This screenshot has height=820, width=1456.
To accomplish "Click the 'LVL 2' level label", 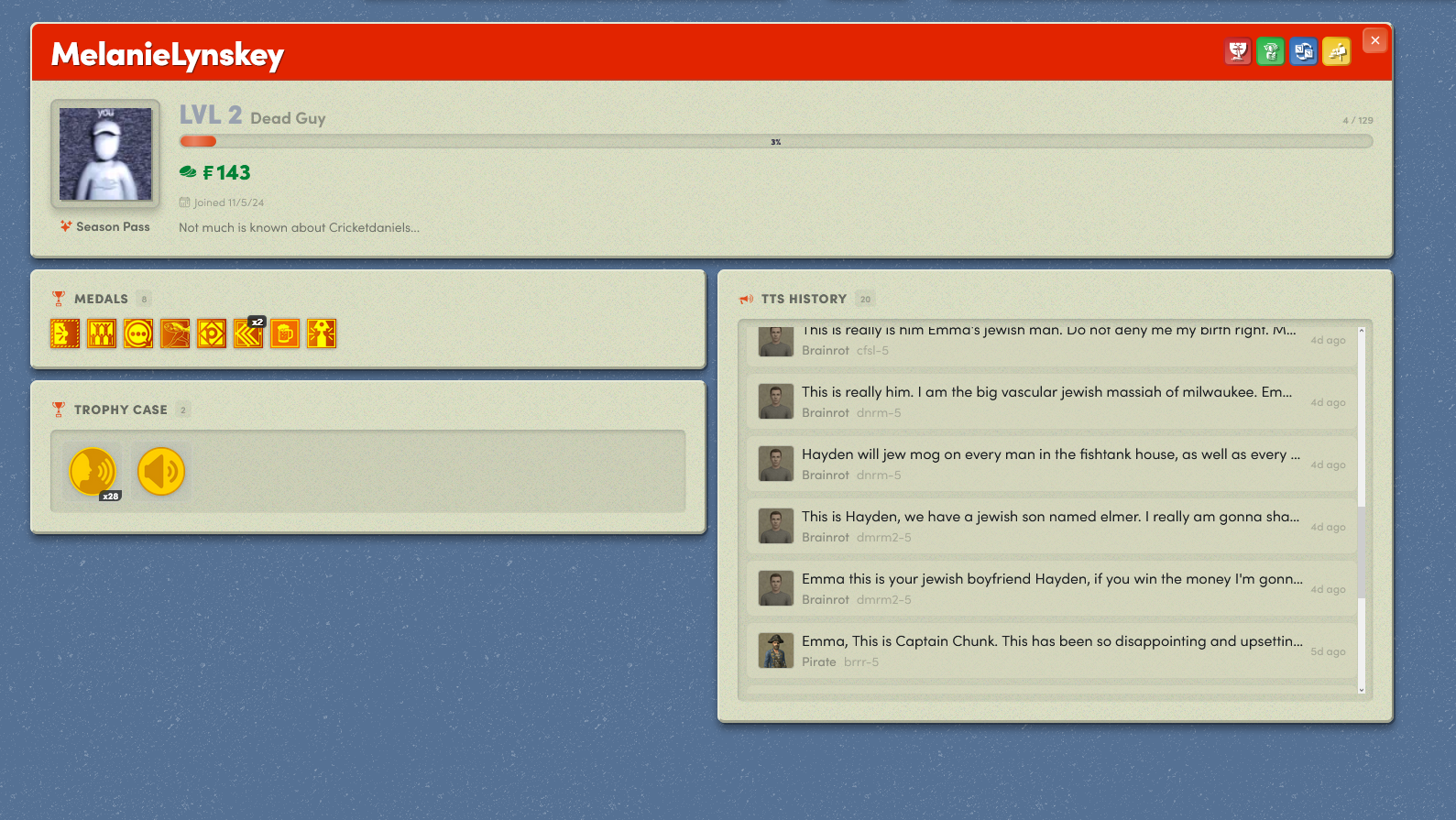I will [x=211, y=115].
